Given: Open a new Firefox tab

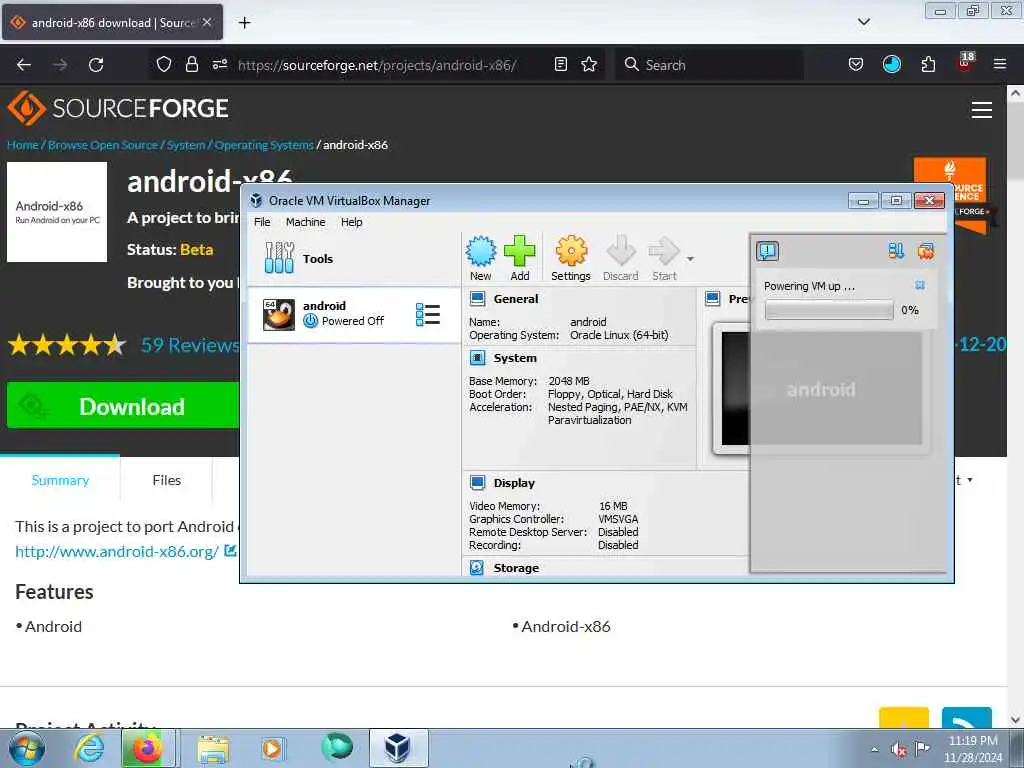Looking at the screenshot, I should pyautogui.click(x=244, y=22).
